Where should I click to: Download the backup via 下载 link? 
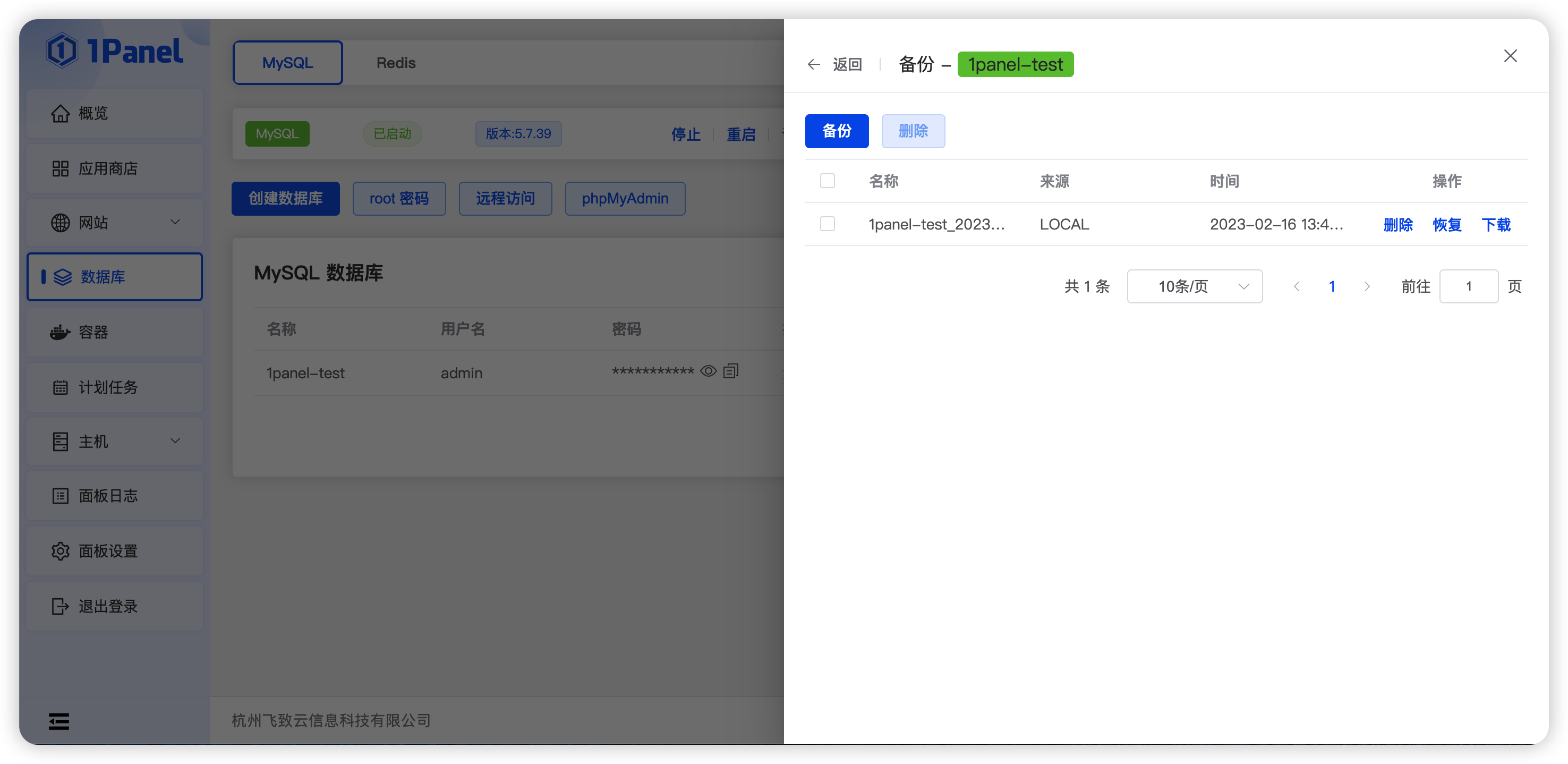tap(1496, 225)
